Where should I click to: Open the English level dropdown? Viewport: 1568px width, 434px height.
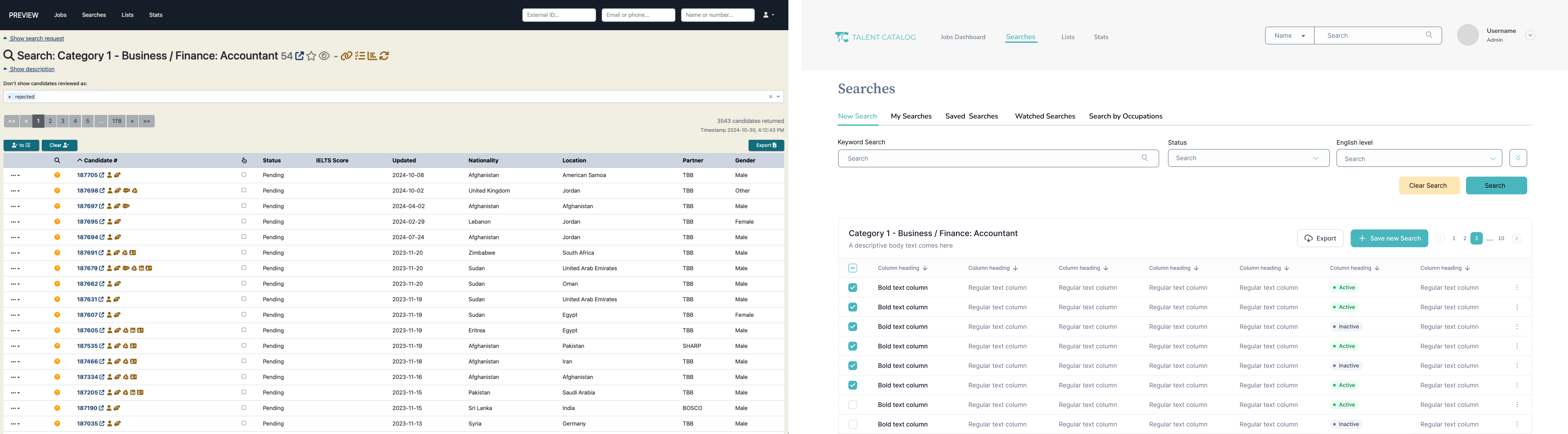tap(1418, 158)
